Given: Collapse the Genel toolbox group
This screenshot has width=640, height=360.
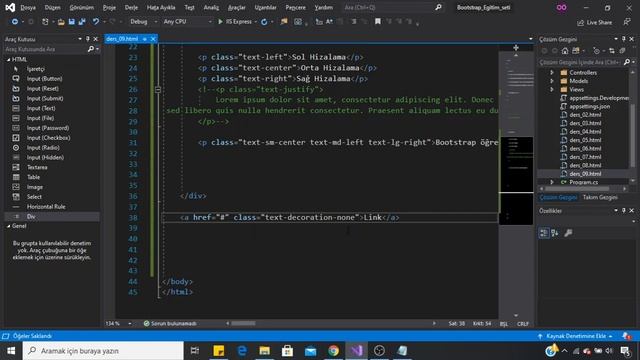Looking at the screenshot, I should (9, 226).
